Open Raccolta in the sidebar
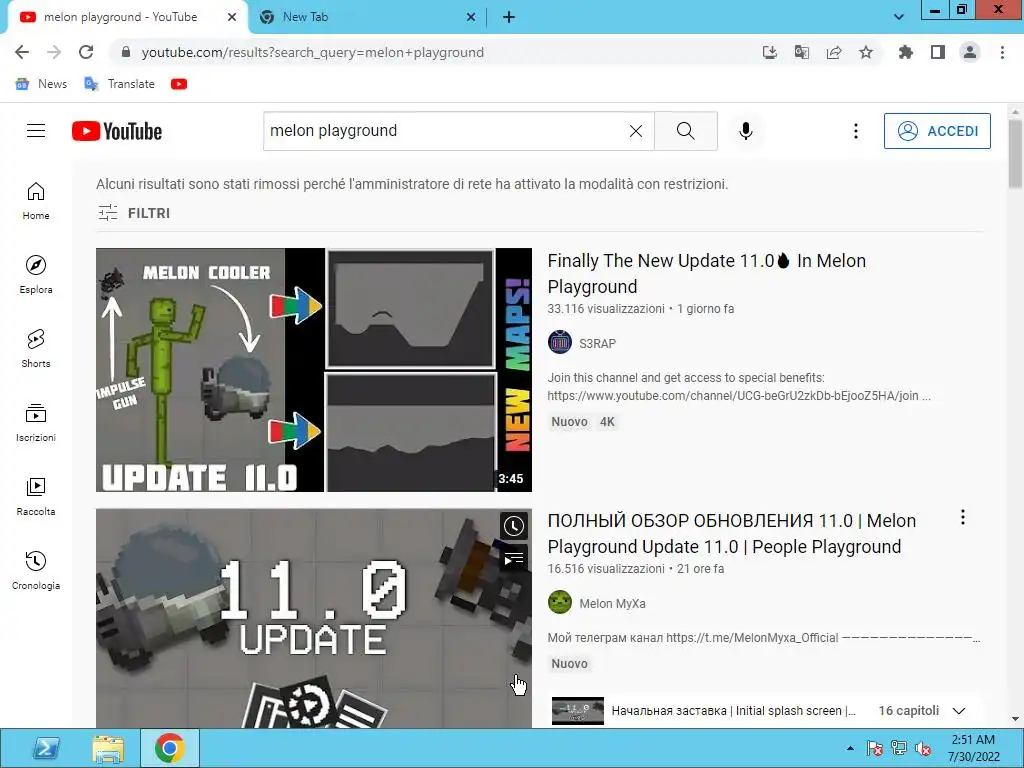1024x768 pixels. tap(36, 497)
